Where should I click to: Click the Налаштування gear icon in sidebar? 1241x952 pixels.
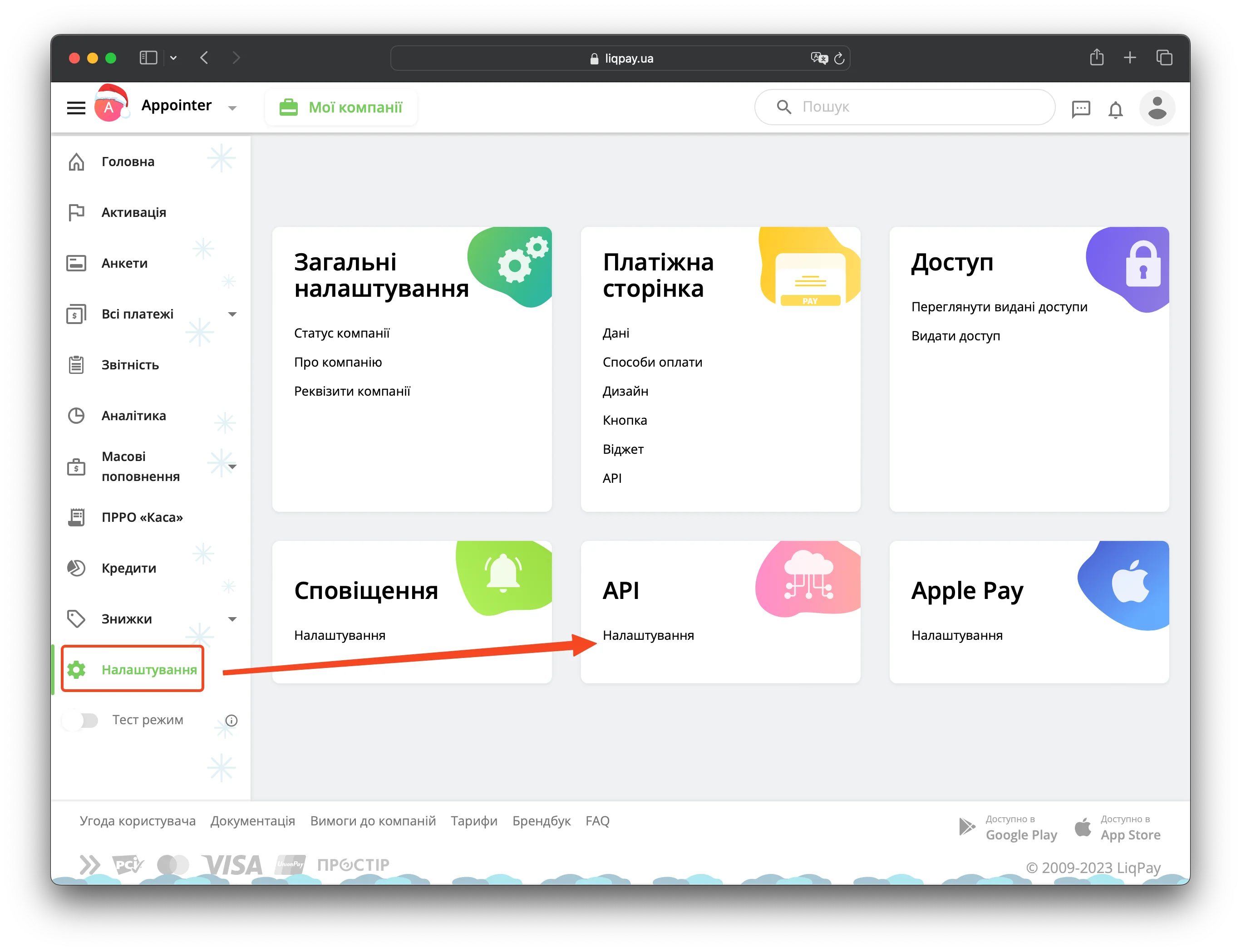coord(76,669)
